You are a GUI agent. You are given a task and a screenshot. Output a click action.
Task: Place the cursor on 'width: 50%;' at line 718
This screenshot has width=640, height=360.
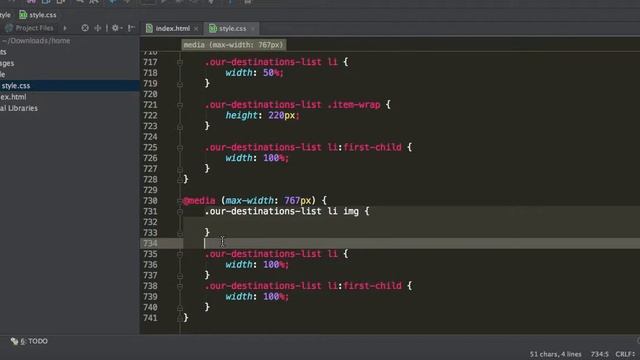[254, 73]
